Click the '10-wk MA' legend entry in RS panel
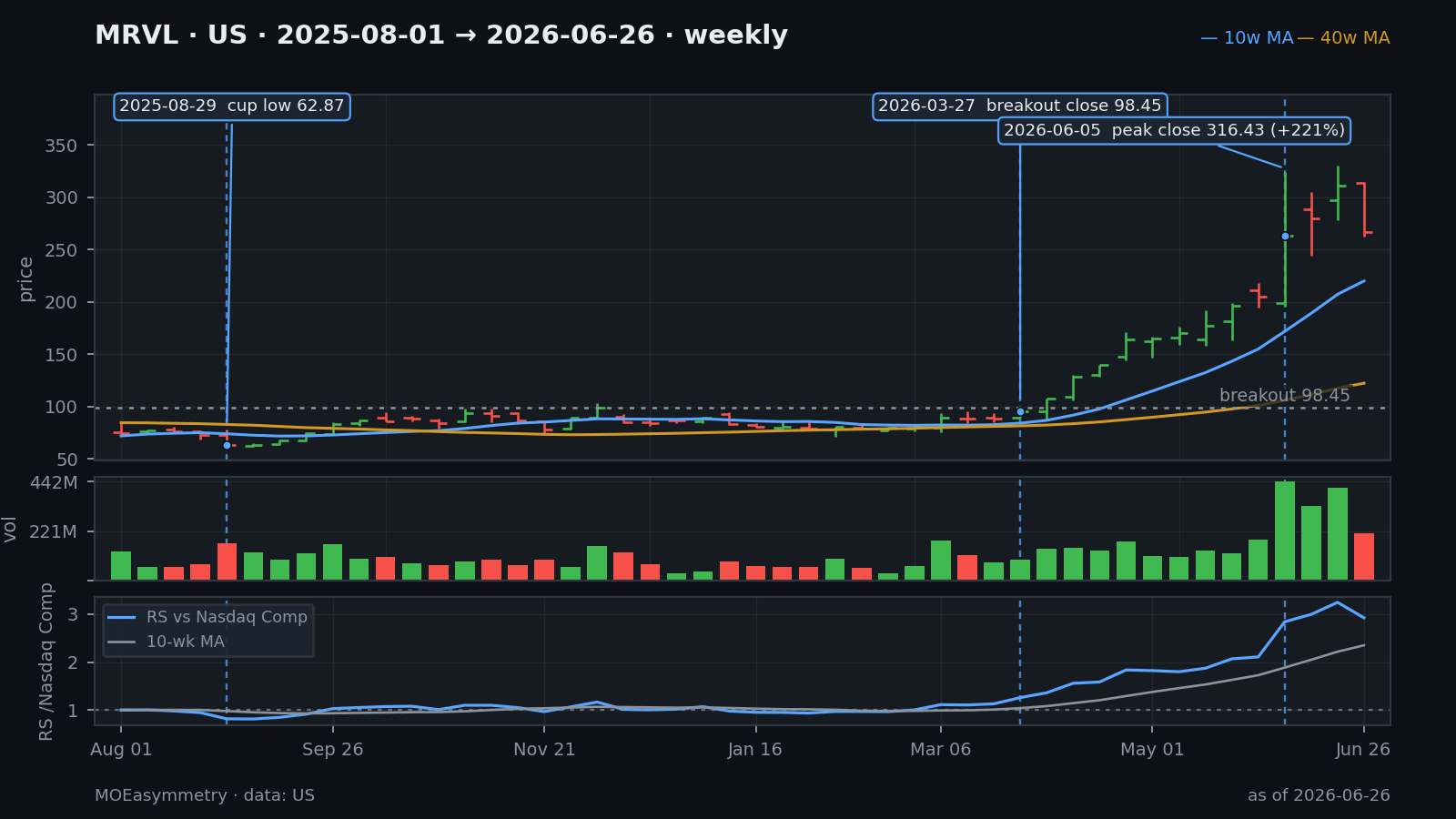This screenshot has width=1456, height=819. 167,642
